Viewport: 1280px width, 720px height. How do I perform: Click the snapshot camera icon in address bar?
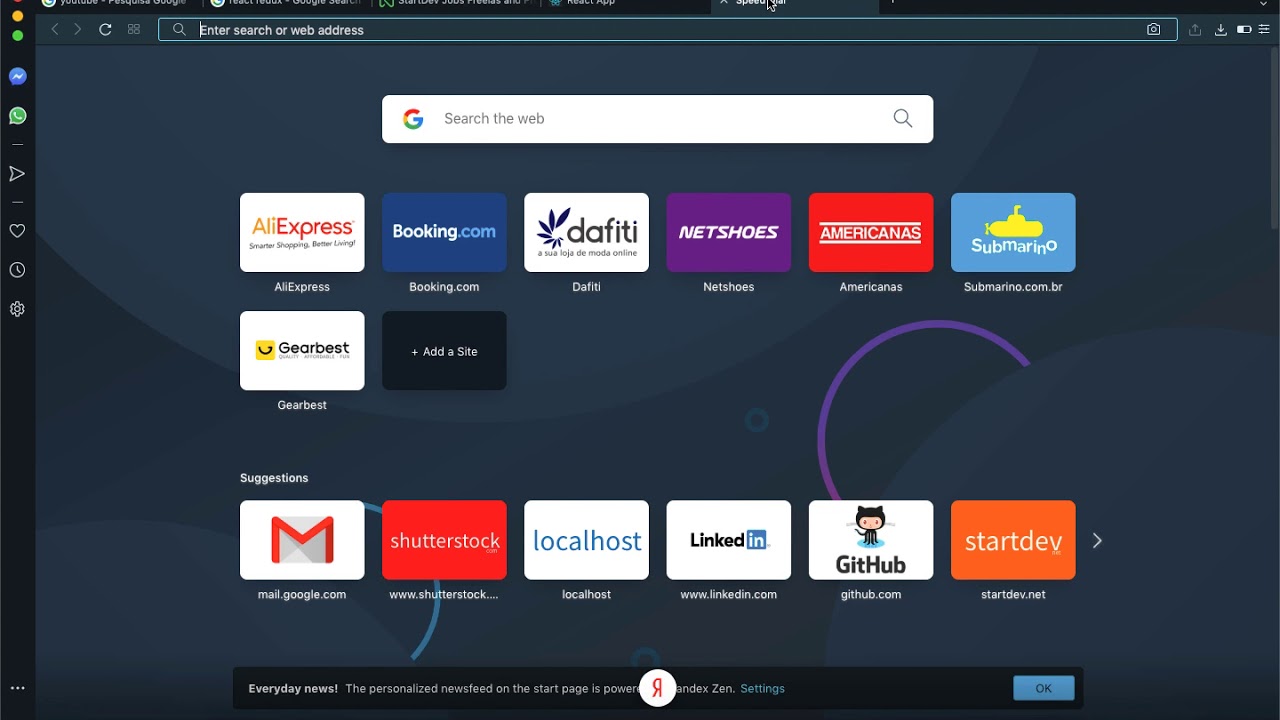pyautogui.click(x=1154, y=30)
